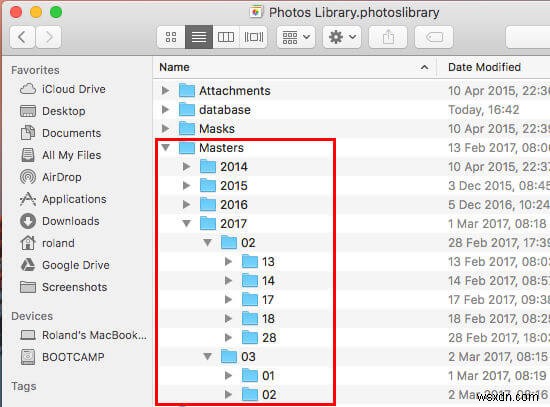Select folder 17 inside 02

(258, 299)
